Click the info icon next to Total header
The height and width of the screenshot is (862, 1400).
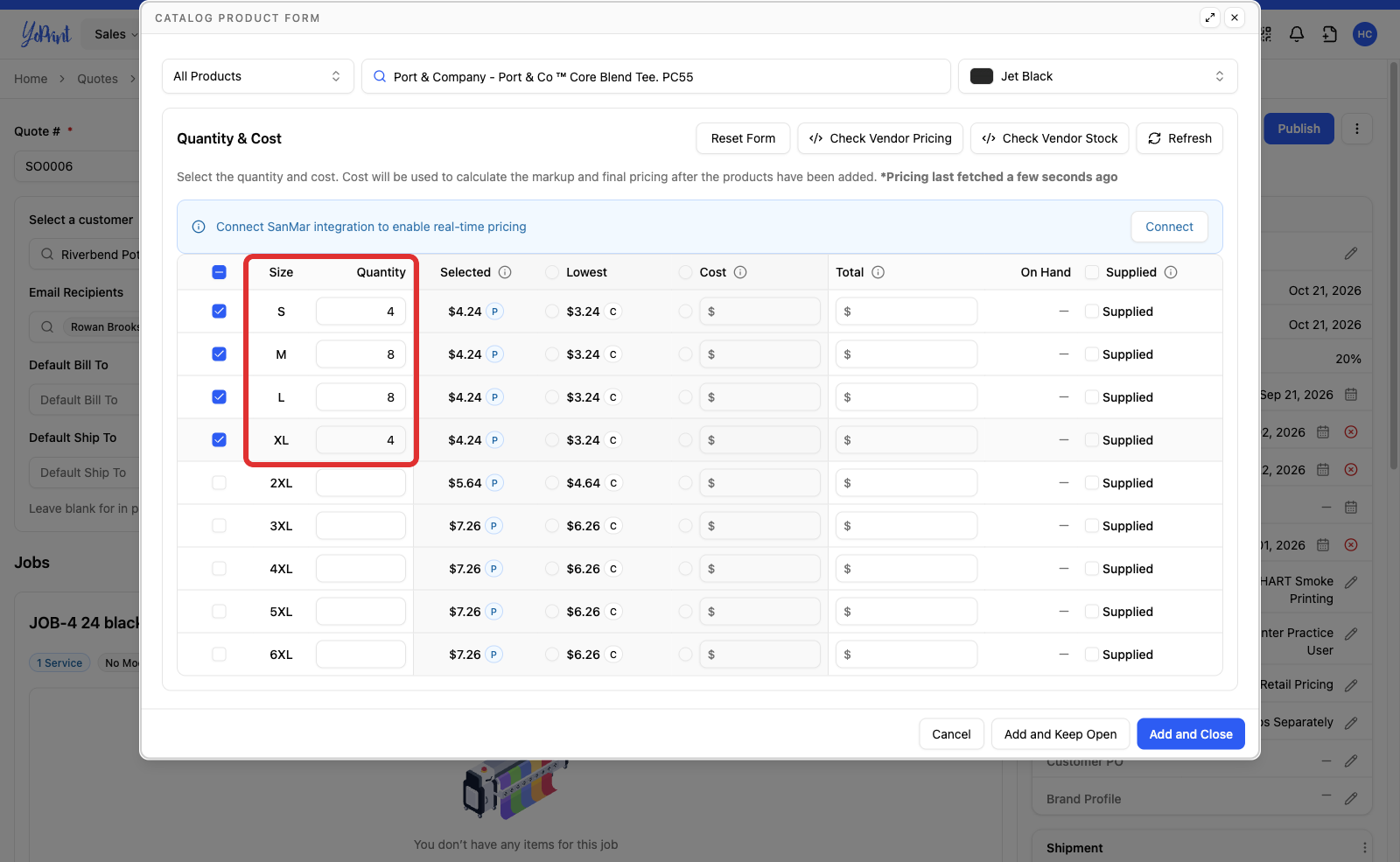878,272
